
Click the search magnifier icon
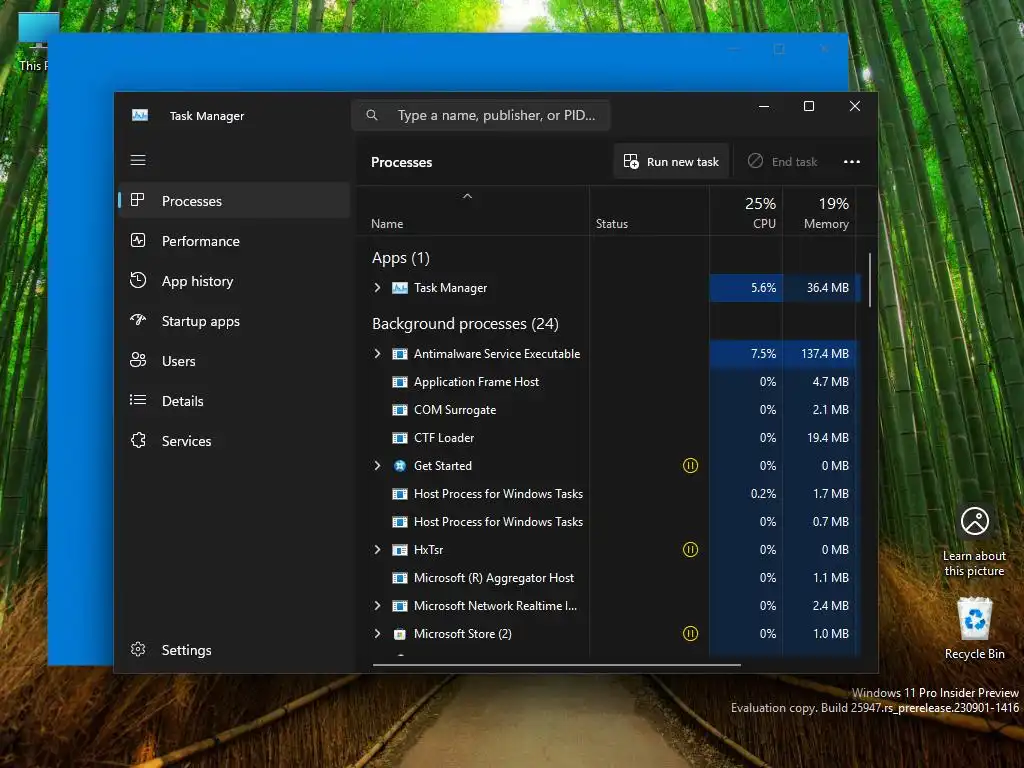pos(372,115)
